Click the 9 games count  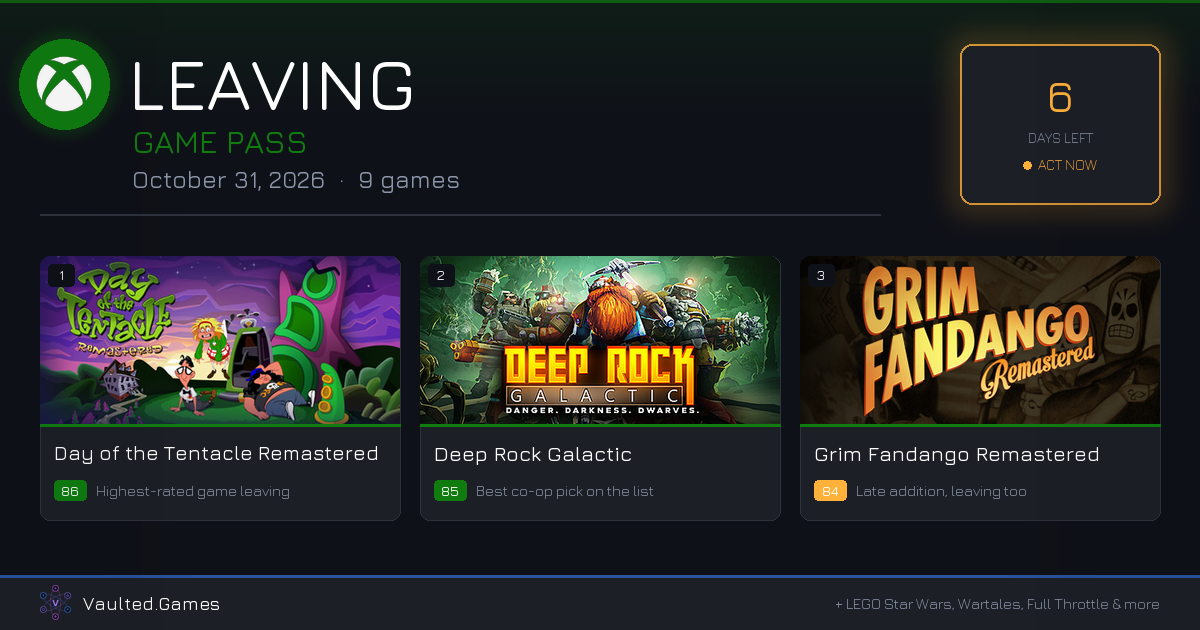409,181
